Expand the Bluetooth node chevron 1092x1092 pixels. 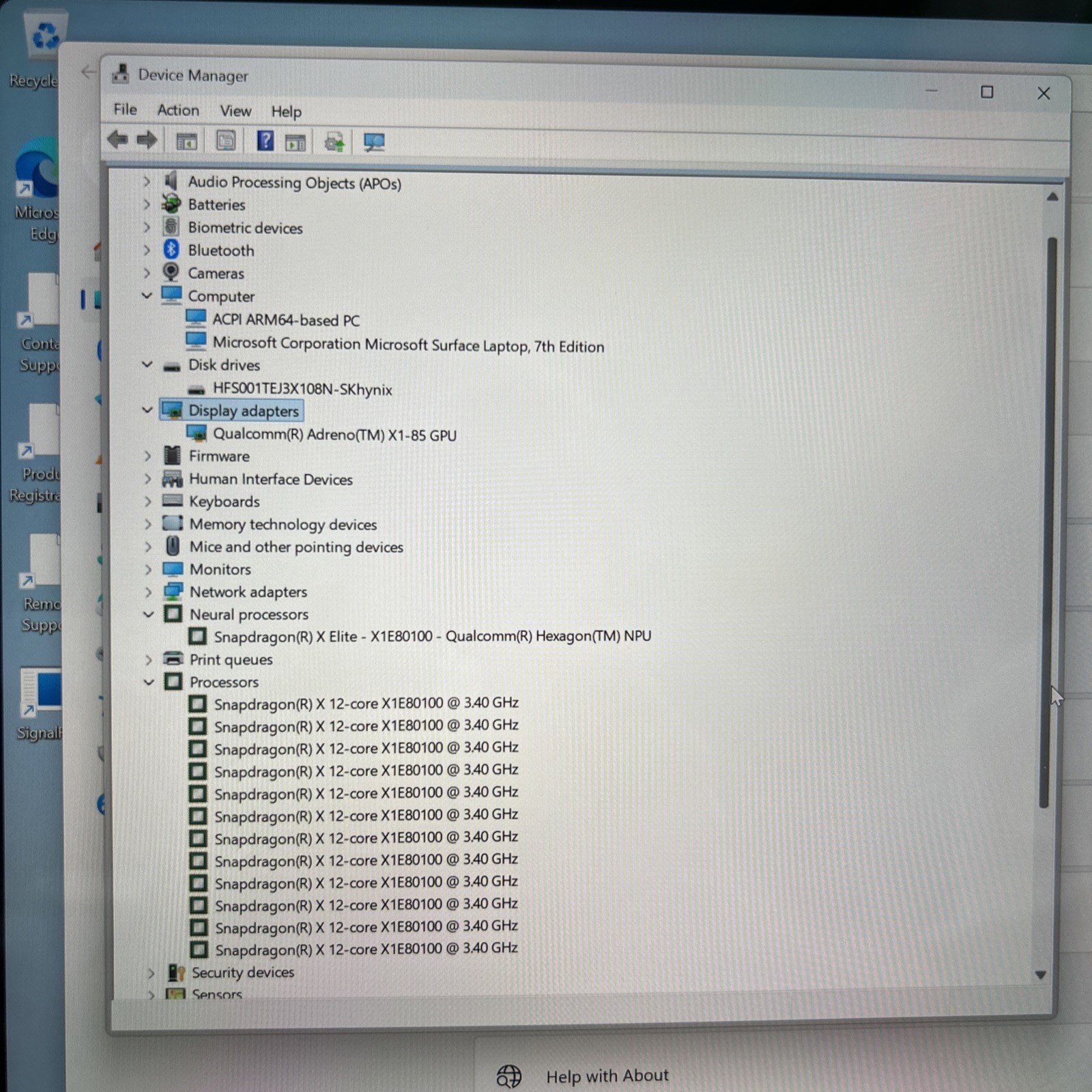(146, 250)
